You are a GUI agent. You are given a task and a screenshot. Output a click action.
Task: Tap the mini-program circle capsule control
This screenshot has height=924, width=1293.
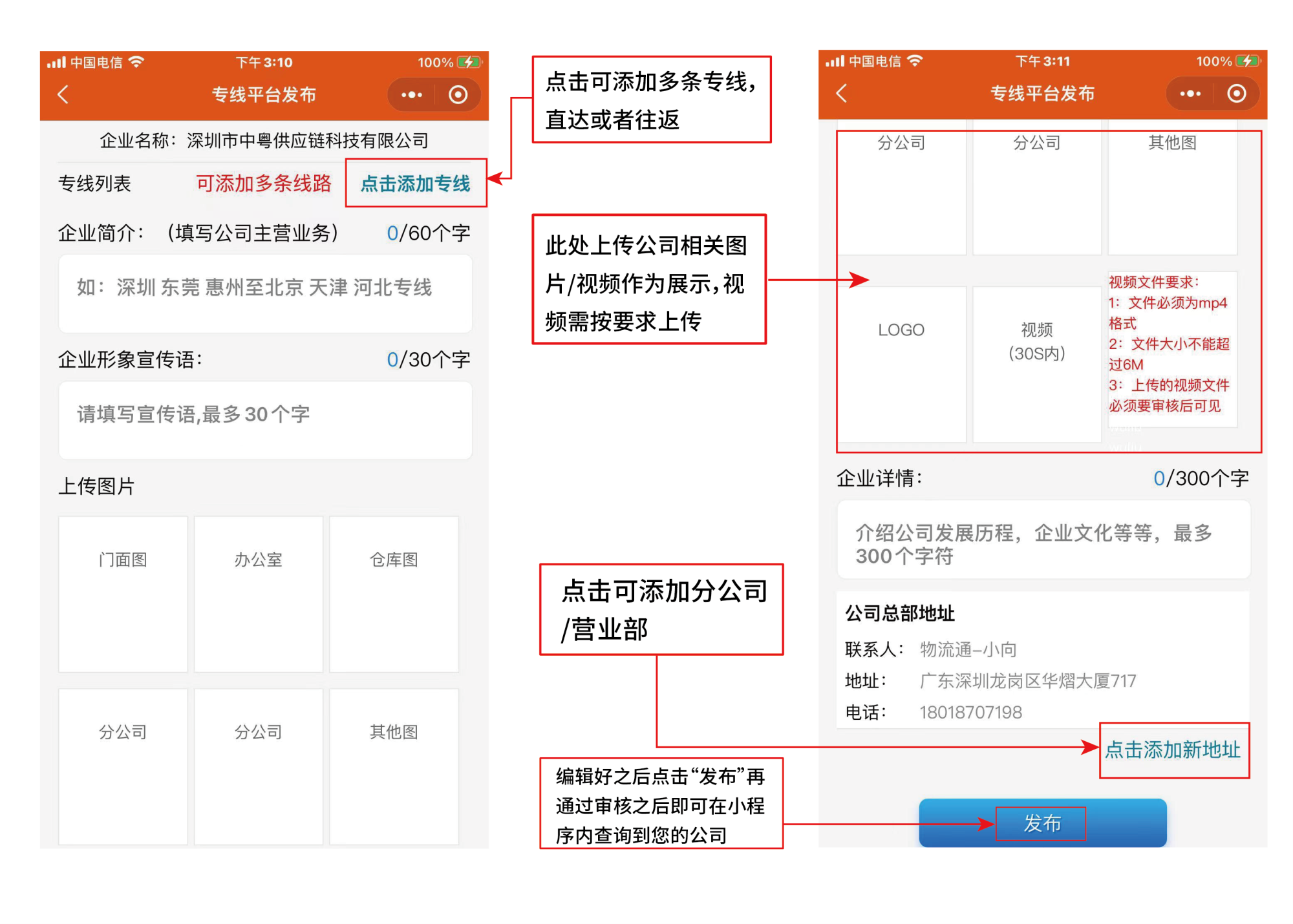[458, 94]
